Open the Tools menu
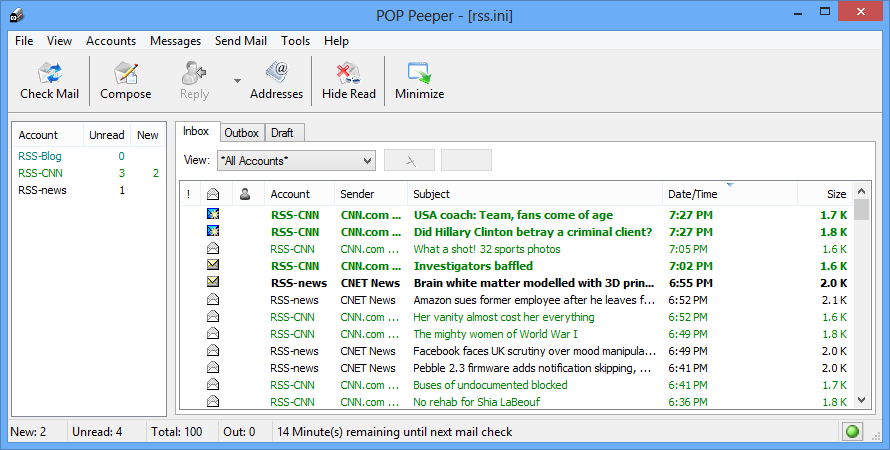 pyautogui.click(x=295, y=41)
